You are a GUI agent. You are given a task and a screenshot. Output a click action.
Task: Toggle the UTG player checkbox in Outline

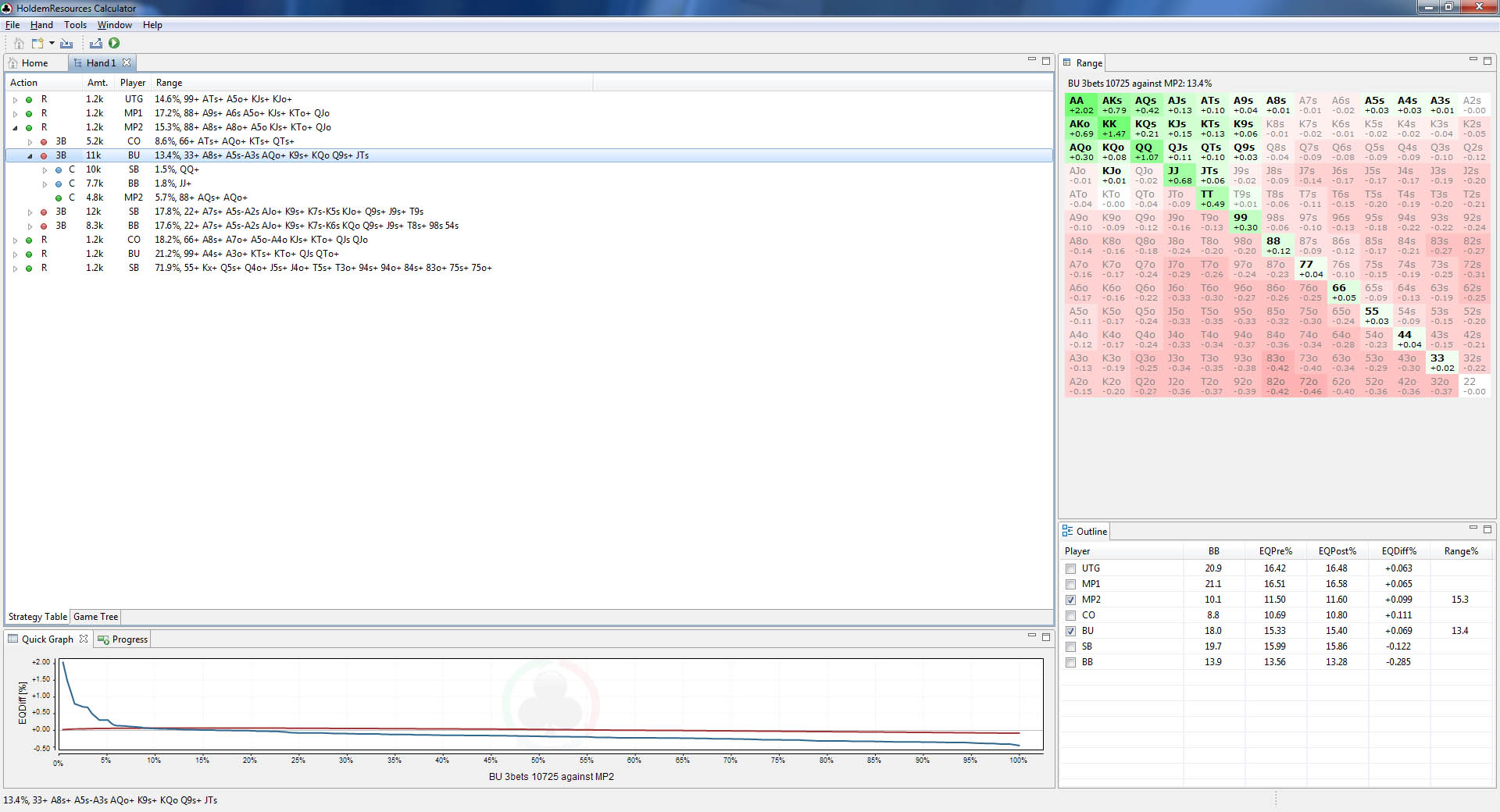pyautogui.click(x=1070, y=568)
